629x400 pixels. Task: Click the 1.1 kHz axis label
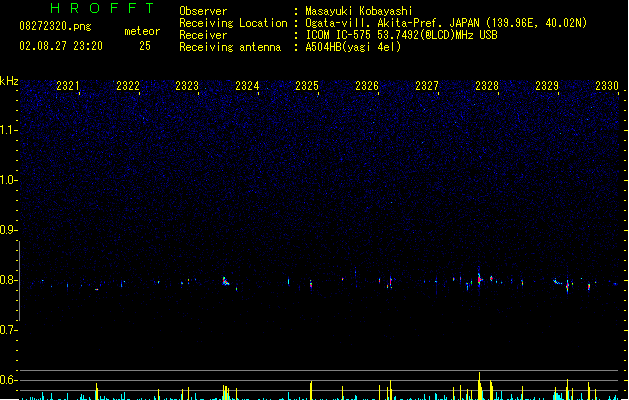pyautogui.click(x=8, y=130)
